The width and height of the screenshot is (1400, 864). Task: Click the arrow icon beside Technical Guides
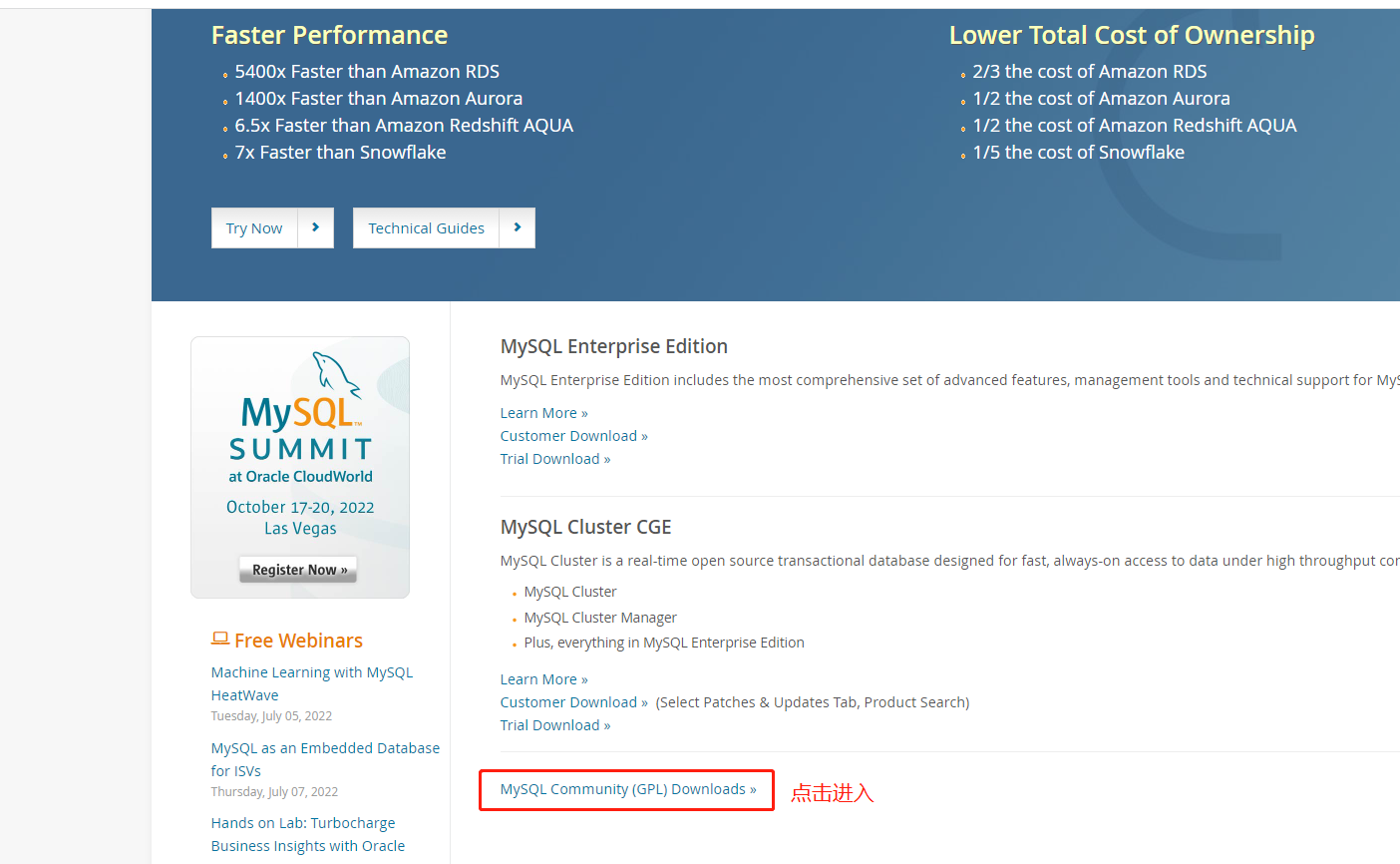pos(518,228)
